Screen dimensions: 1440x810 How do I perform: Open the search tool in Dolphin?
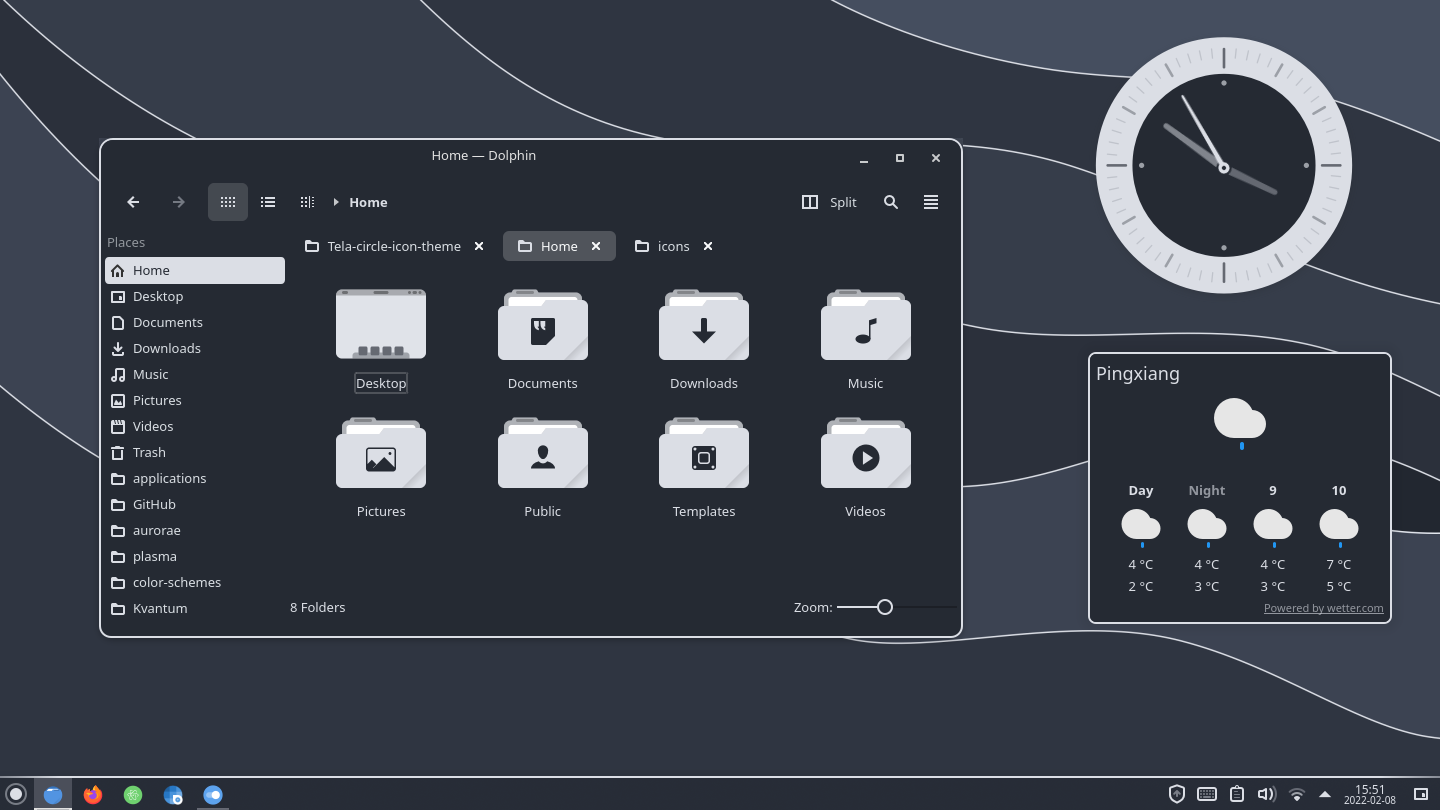pyautogui.click(x=891, y=202)
